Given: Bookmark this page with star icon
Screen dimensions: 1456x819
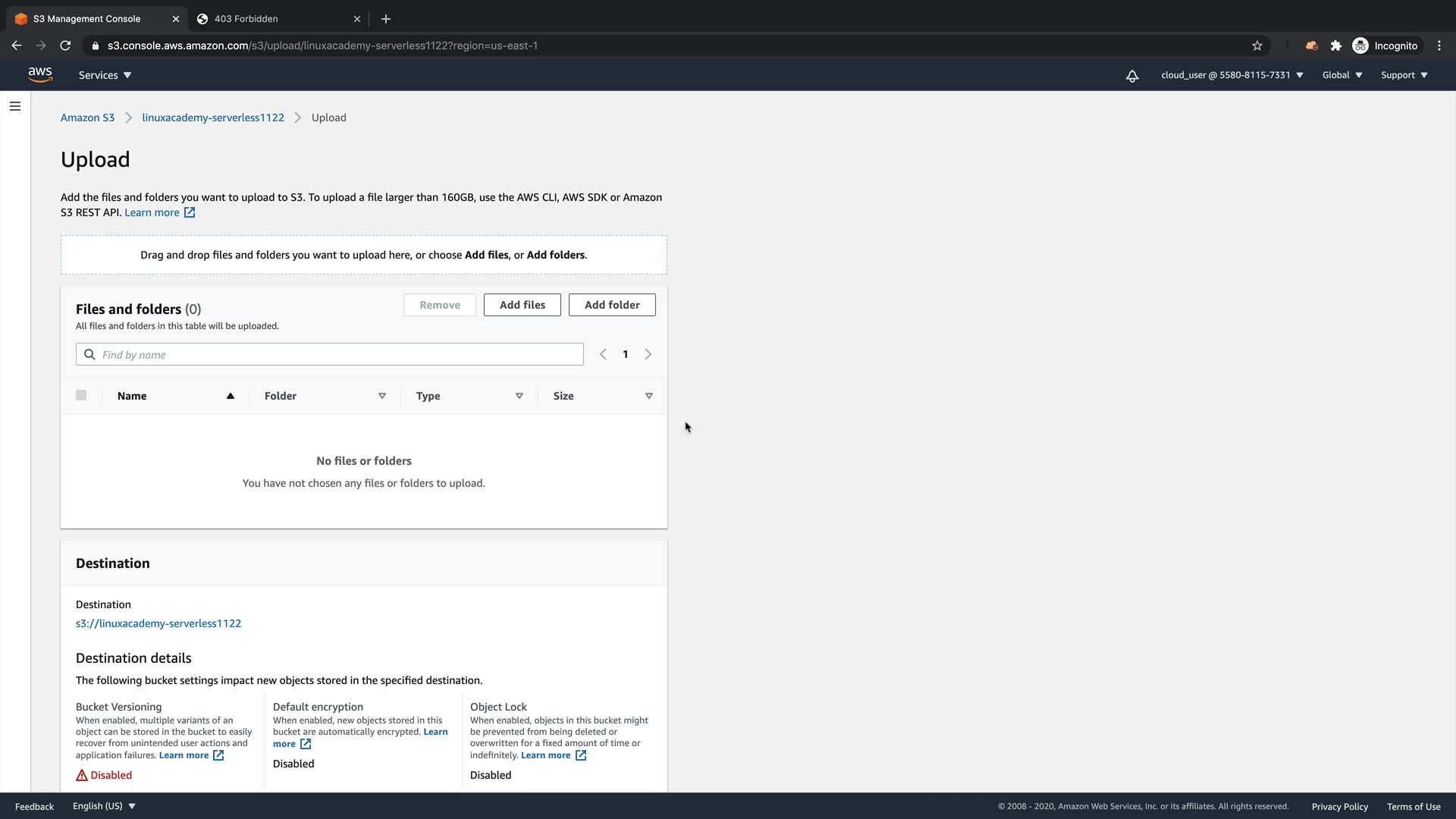Looking at the screenshot, I should (1257, 45).
